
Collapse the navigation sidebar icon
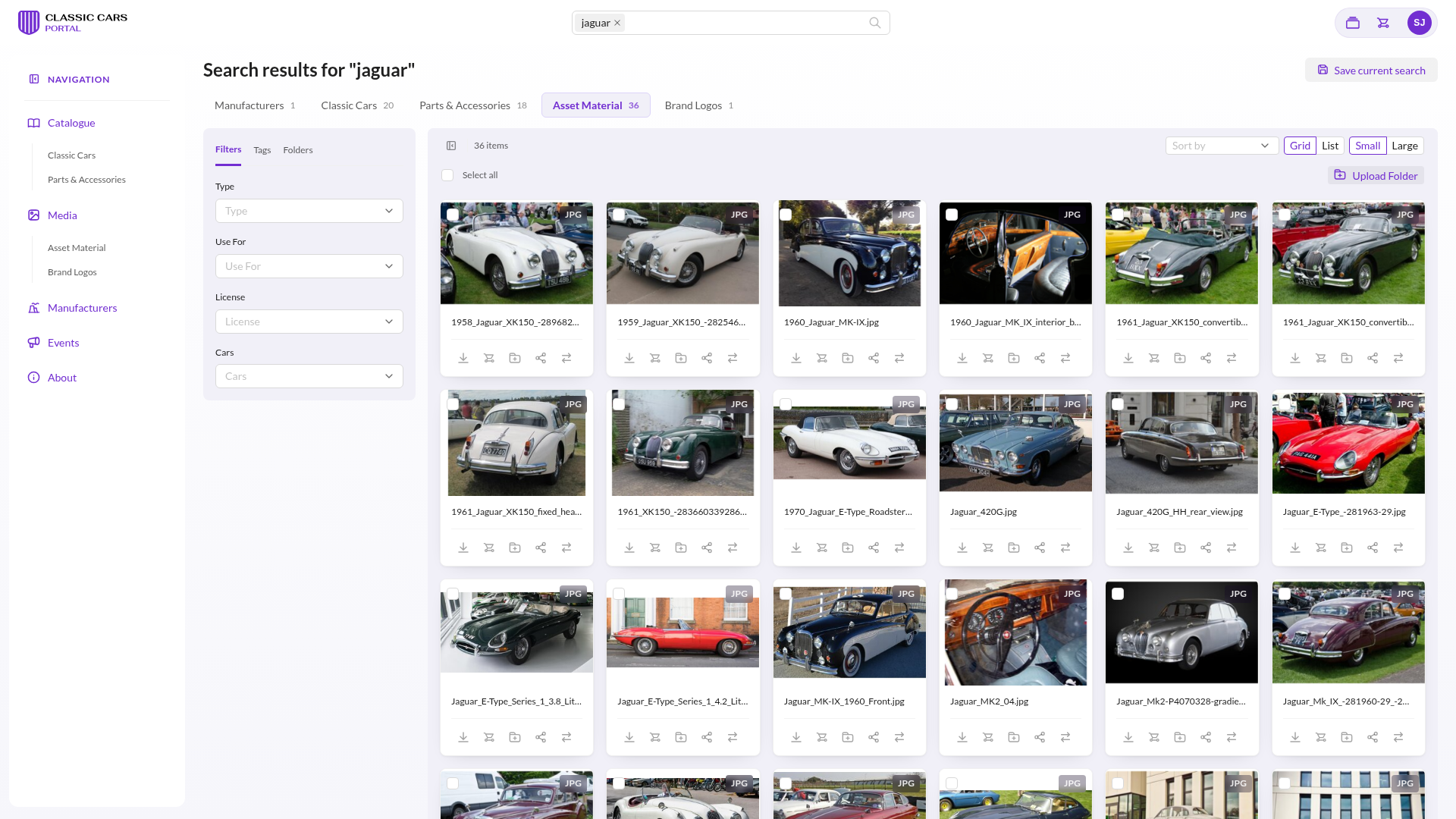34,79
